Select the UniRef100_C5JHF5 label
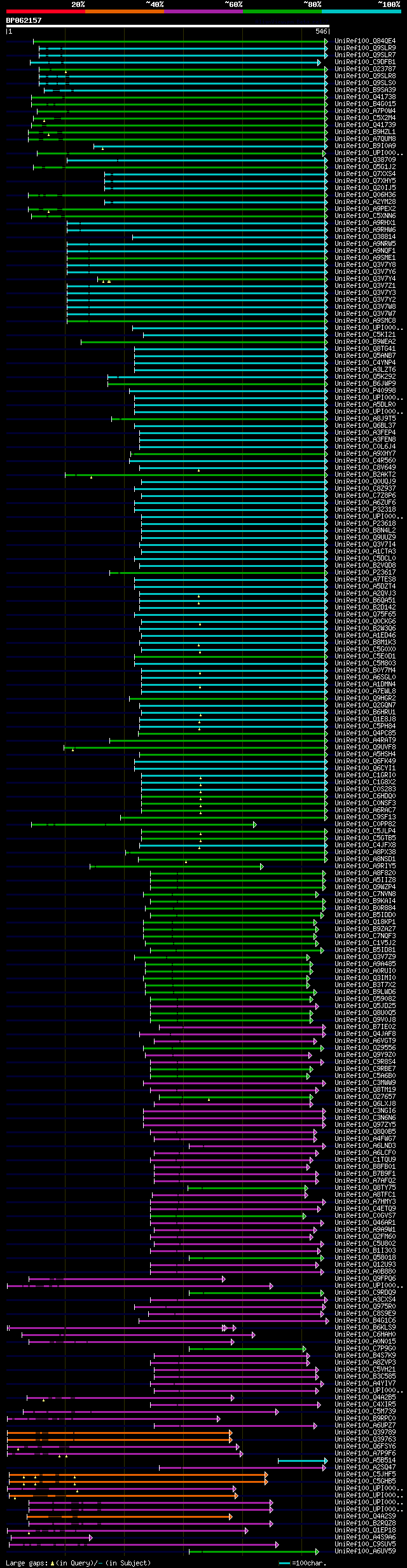407x1568 pixels. point(365,1474)
